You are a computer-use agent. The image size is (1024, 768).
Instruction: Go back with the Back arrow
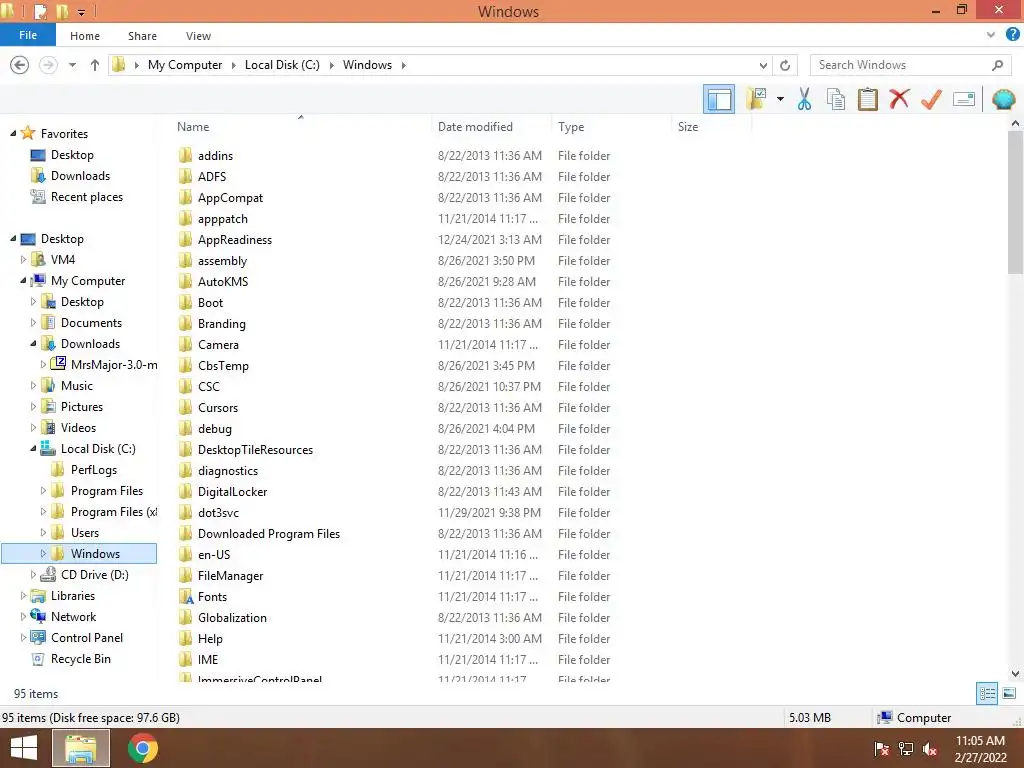[x=20, y=65]
